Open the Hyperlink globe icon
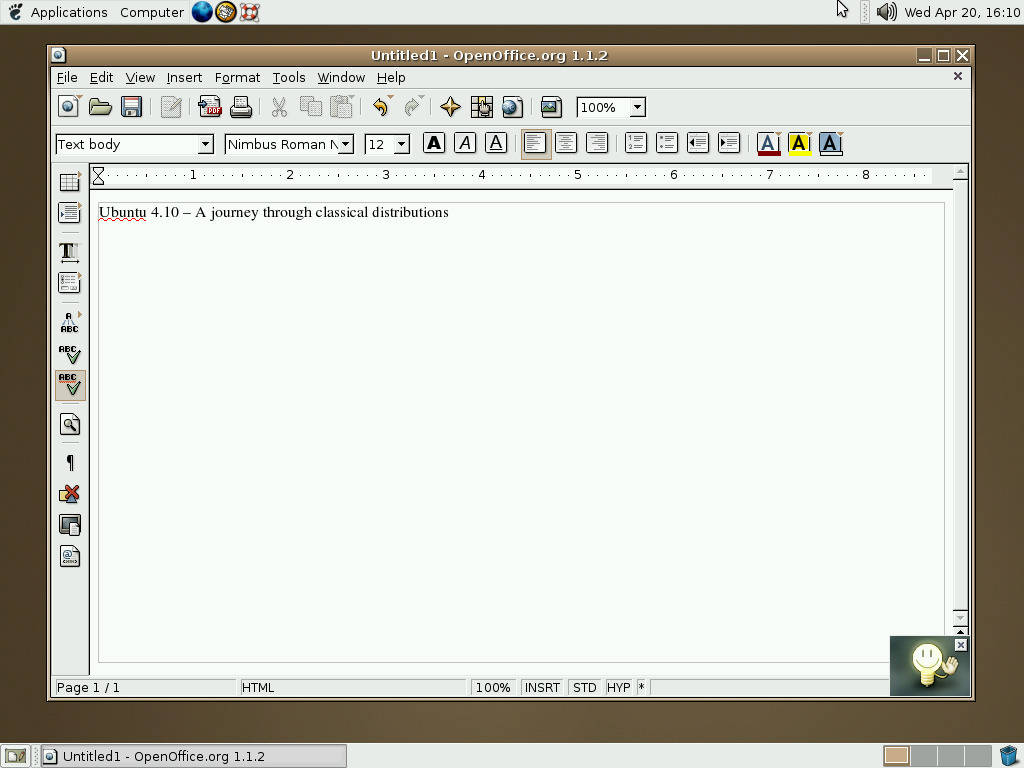Image resolution: width=1024 pixels, height=768 pixels. 510,107
